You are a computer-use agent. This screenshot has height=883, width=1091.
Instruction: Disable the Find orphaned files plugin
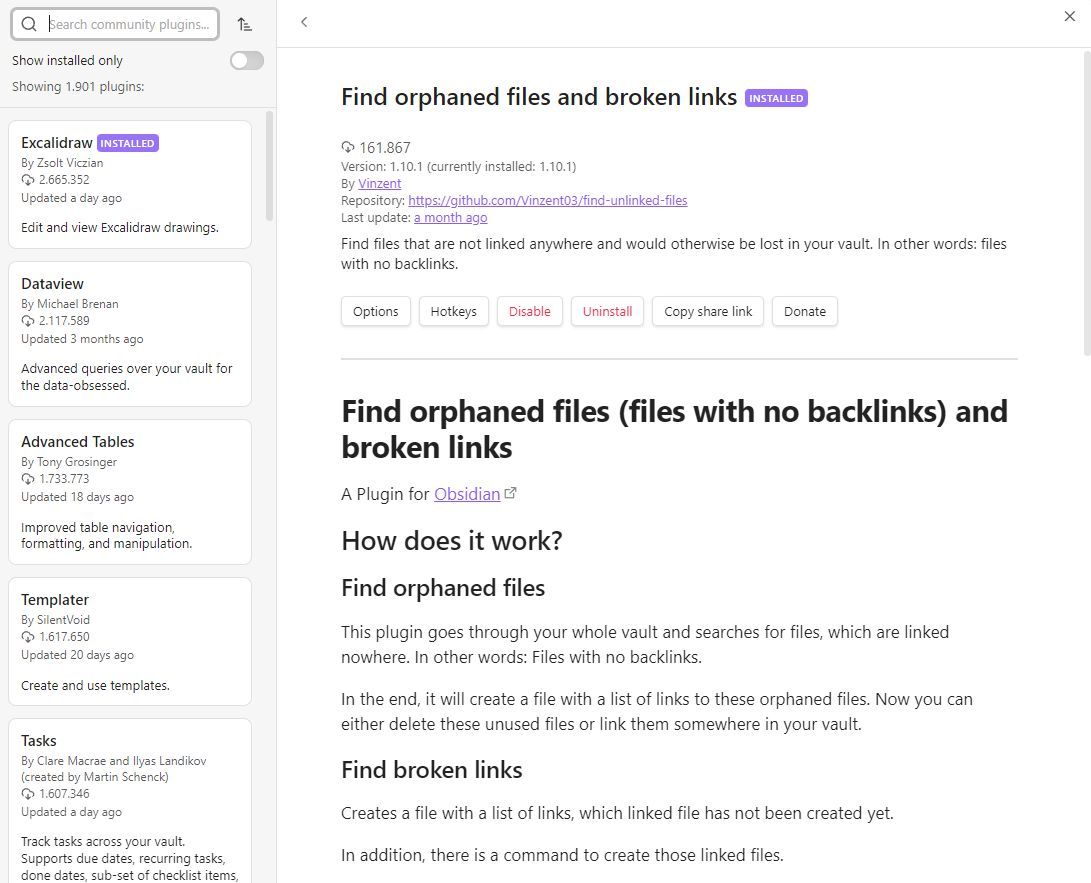(529, 312)
